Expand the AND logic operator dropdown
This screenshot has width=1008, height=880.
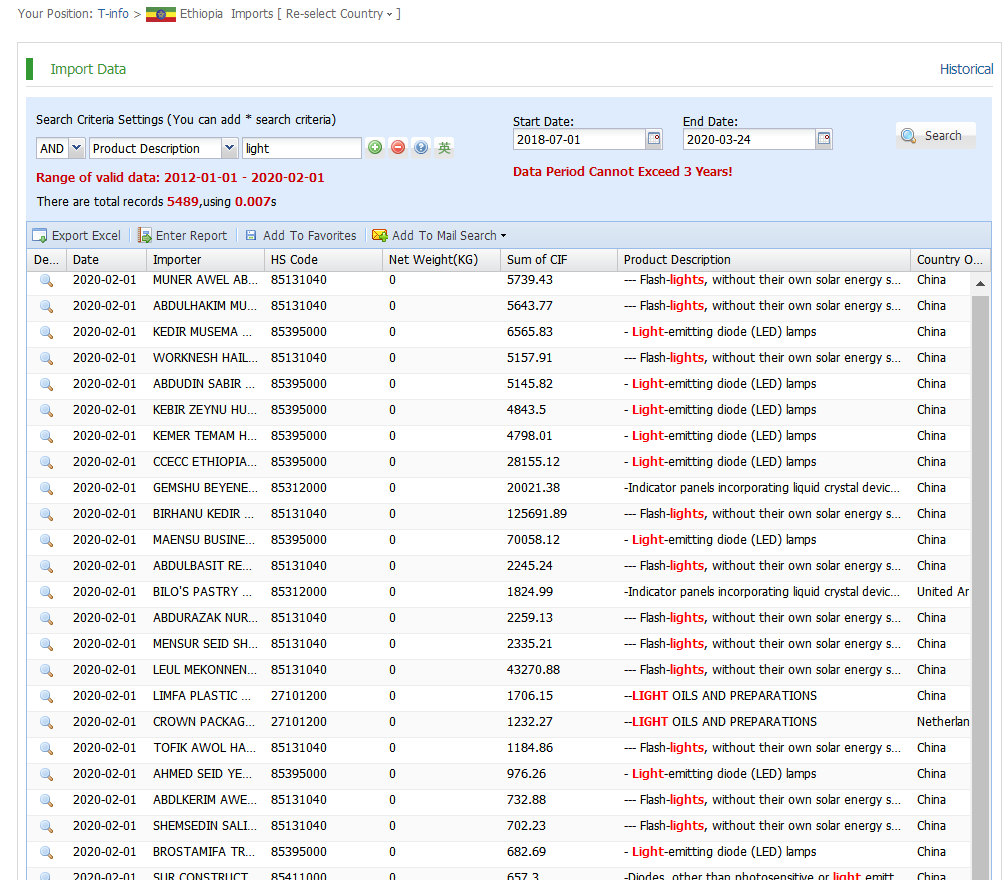pyautogui.click(x=76, y=148)
